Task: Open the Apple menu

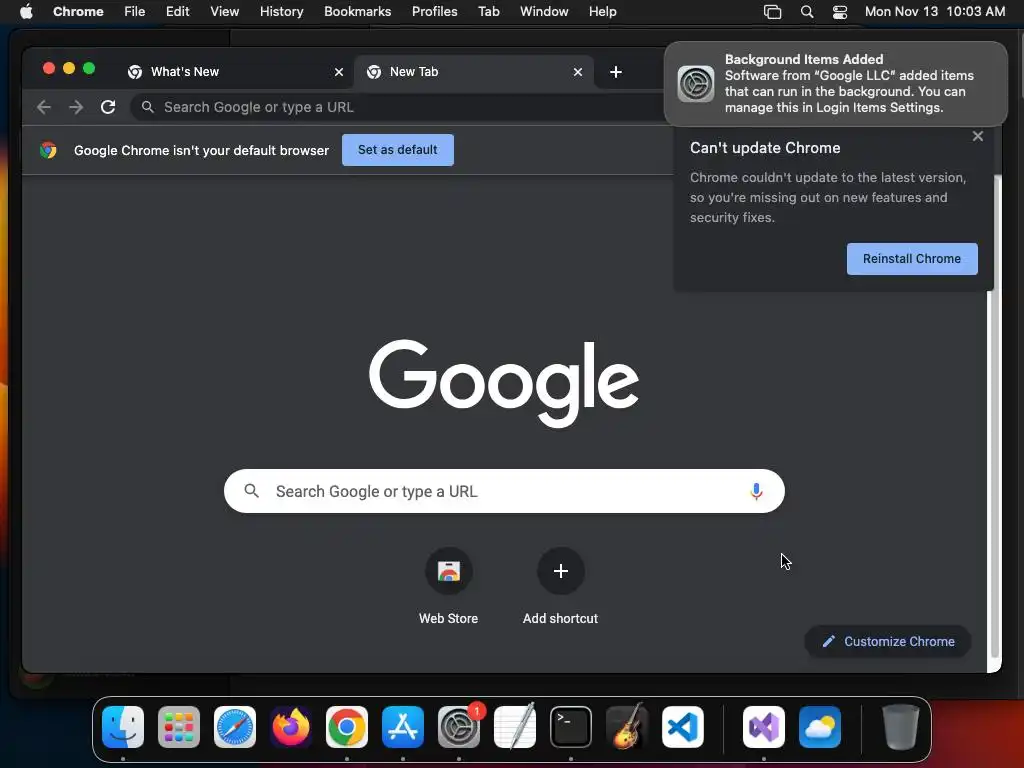Action: pos(26,12)
